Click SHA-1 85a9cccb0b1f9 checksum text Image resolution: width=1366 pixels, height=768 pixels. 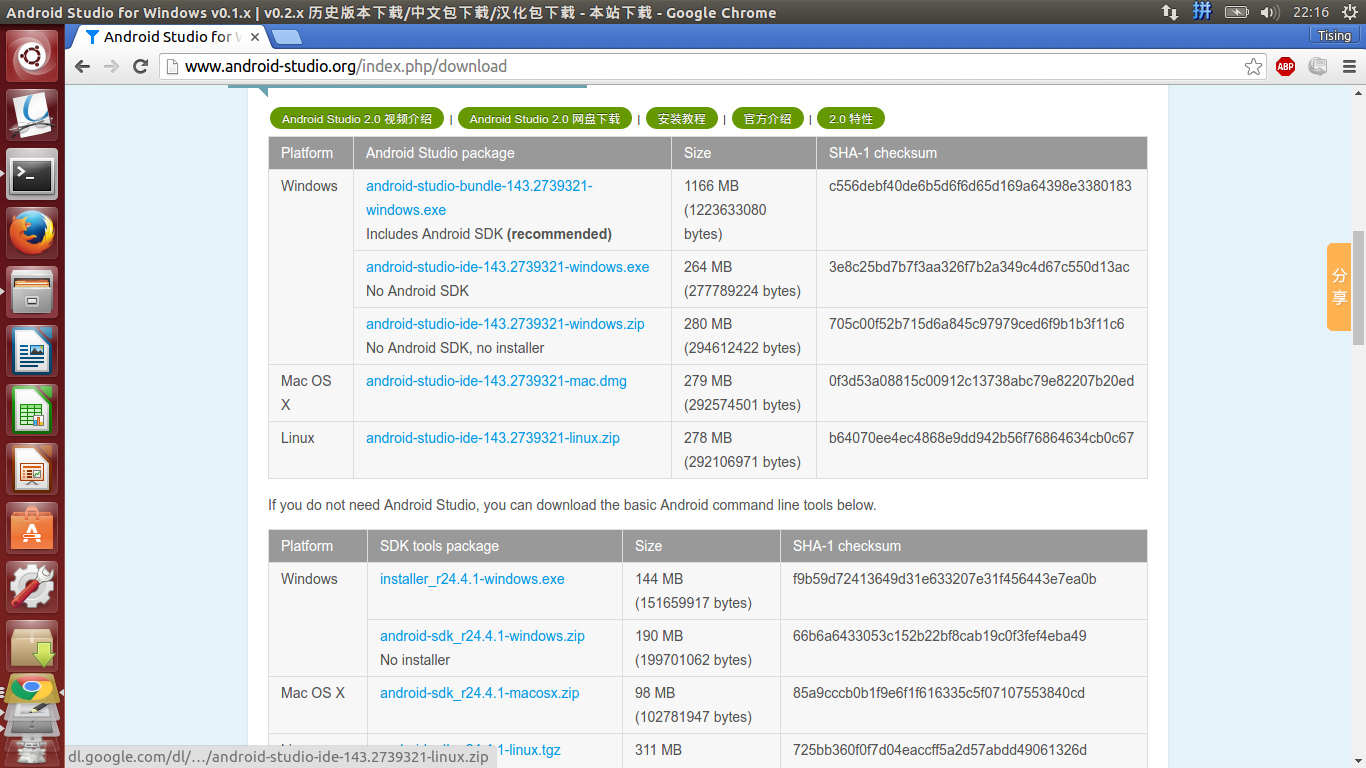click(938, 693)
